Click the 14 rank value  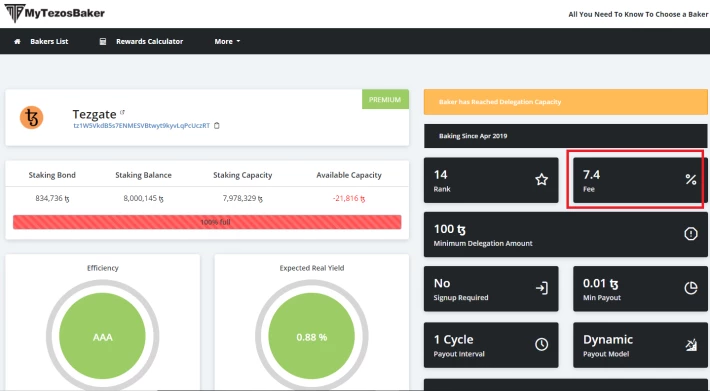(x=441, y=174)
